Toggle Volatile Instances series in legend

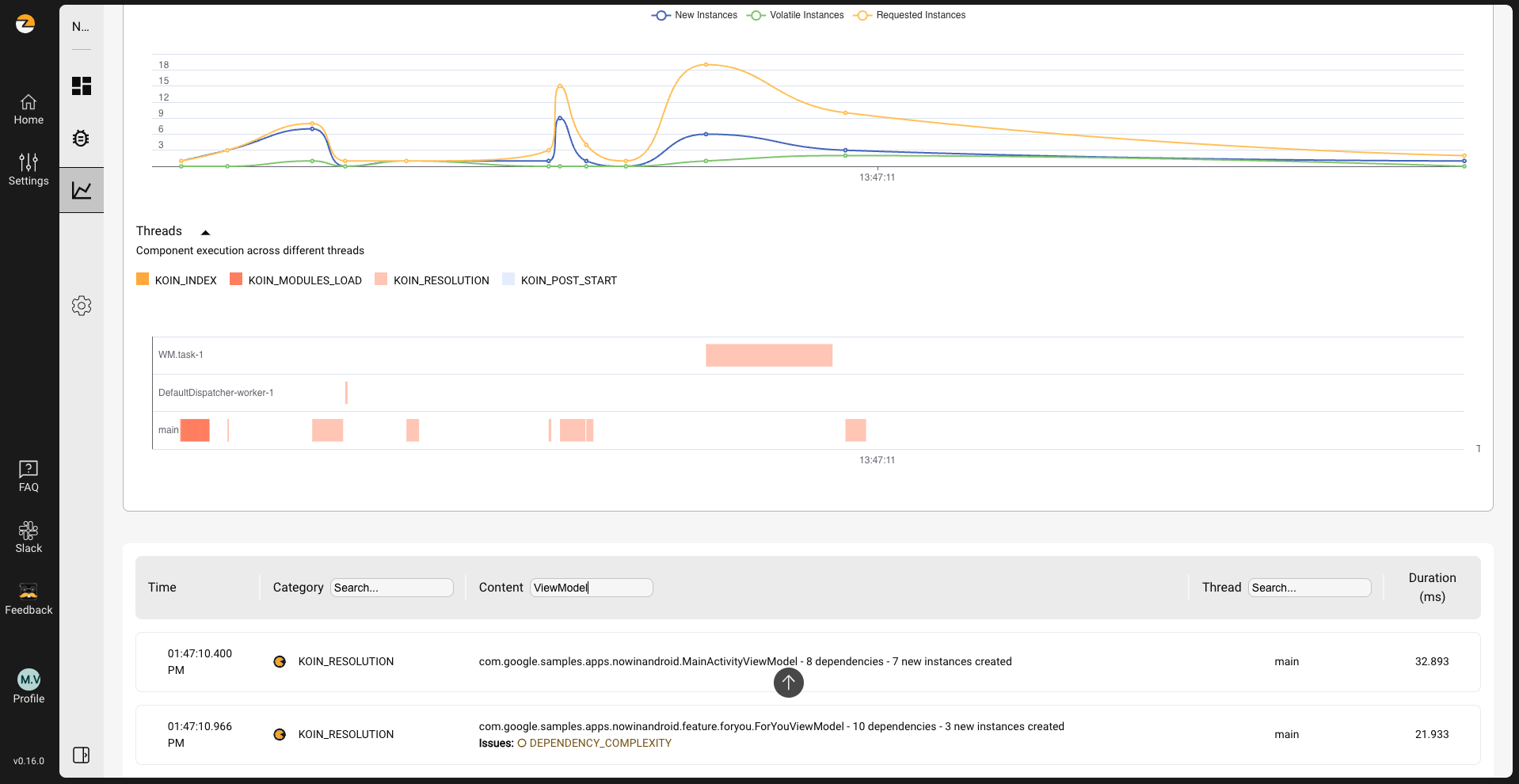click(796, 15)
